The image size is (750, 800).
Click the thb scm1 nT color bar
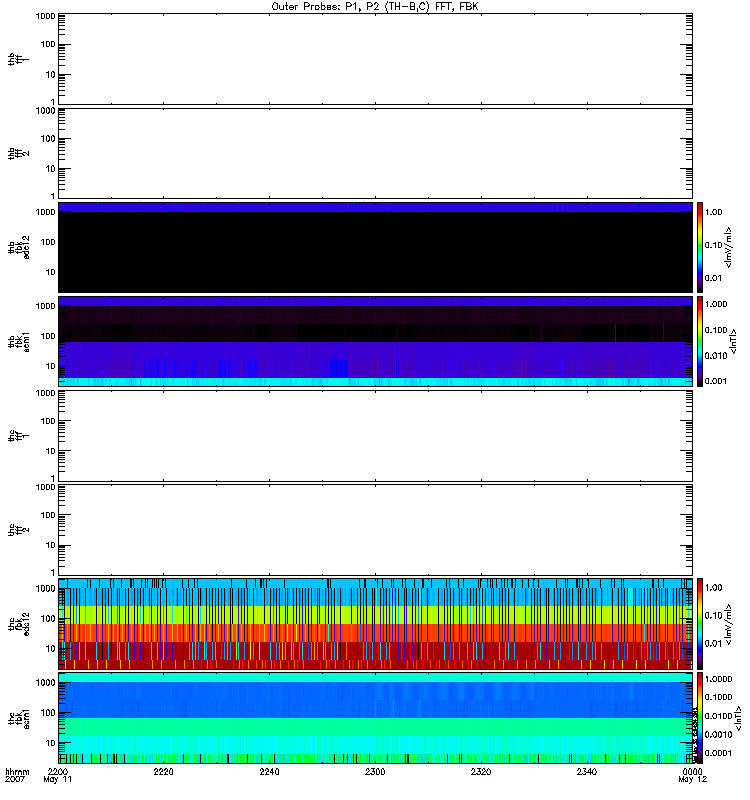coord(699,341)
